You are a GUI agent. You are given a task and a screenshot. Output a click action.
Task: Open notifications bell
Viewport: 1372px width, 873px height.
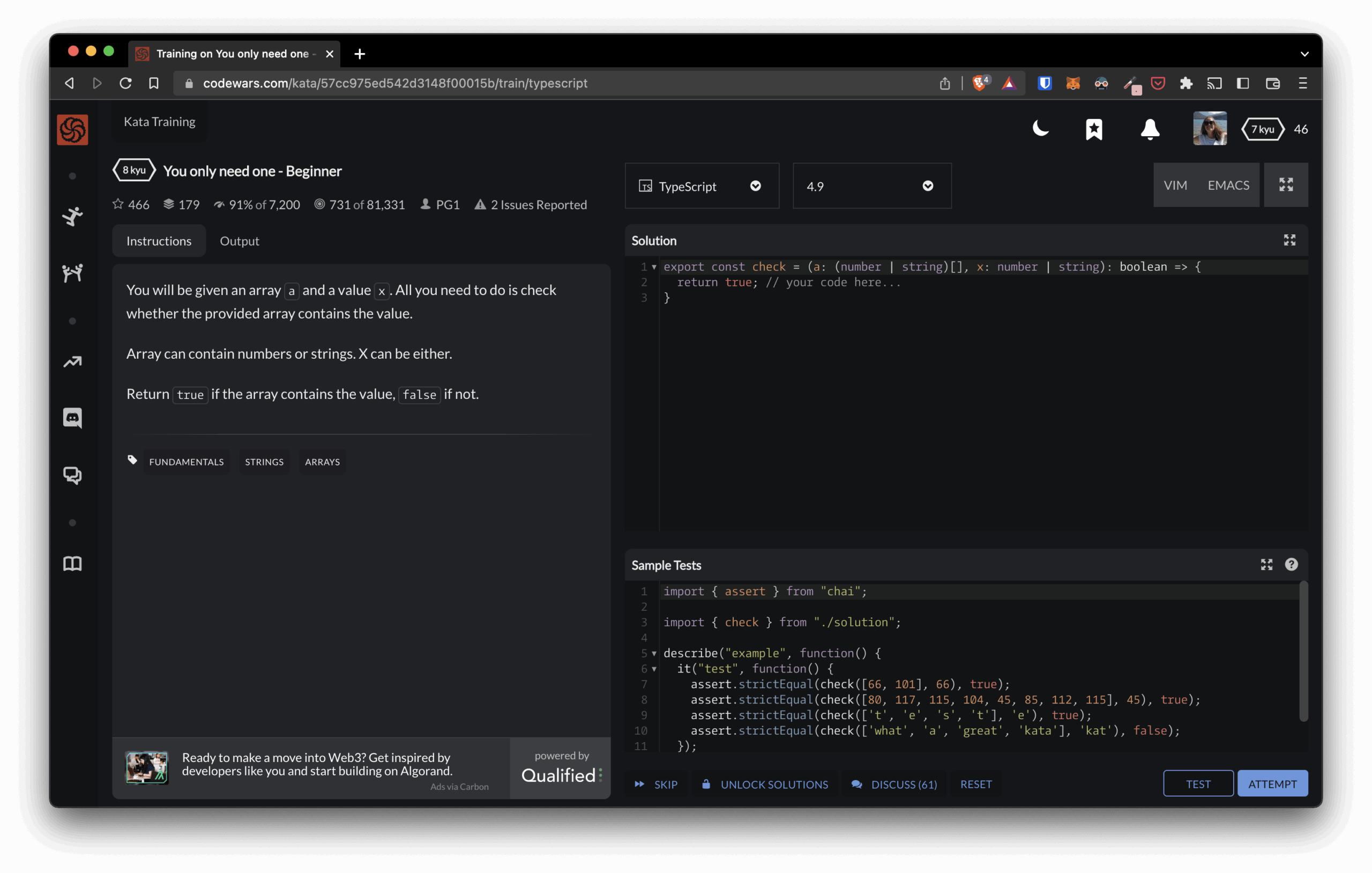1150,129
